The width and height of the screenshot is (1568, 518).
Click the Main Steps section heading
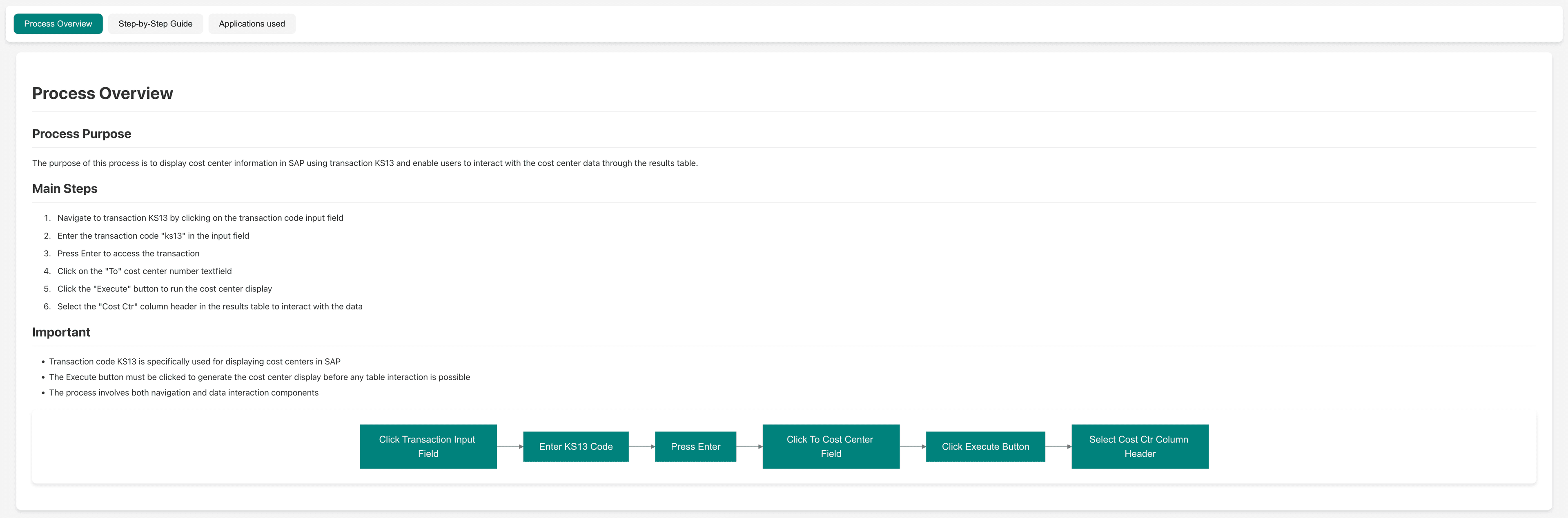[x=65, y=189]
